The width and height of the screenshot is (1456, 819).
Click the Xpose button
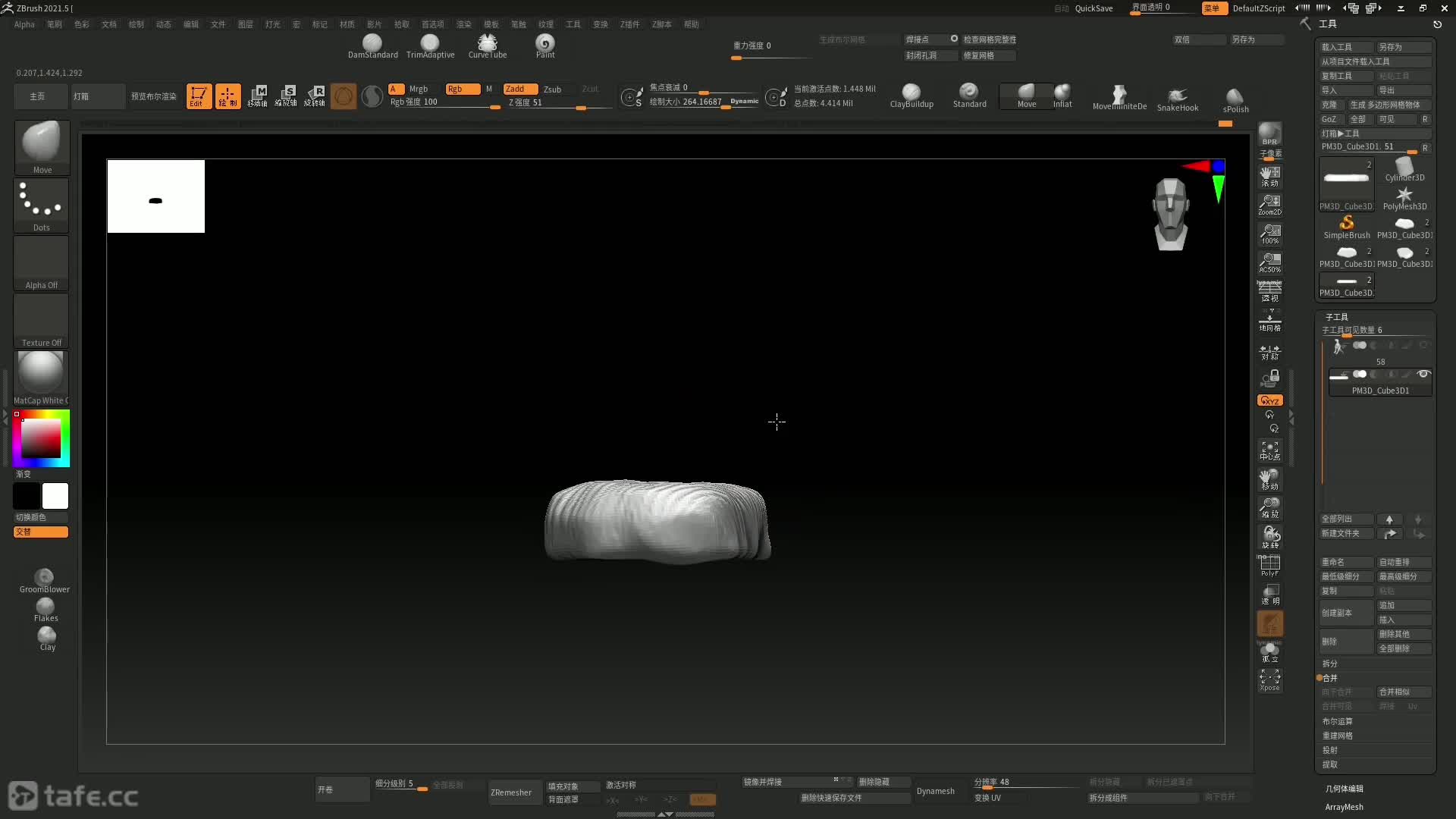coord(1269,679)
